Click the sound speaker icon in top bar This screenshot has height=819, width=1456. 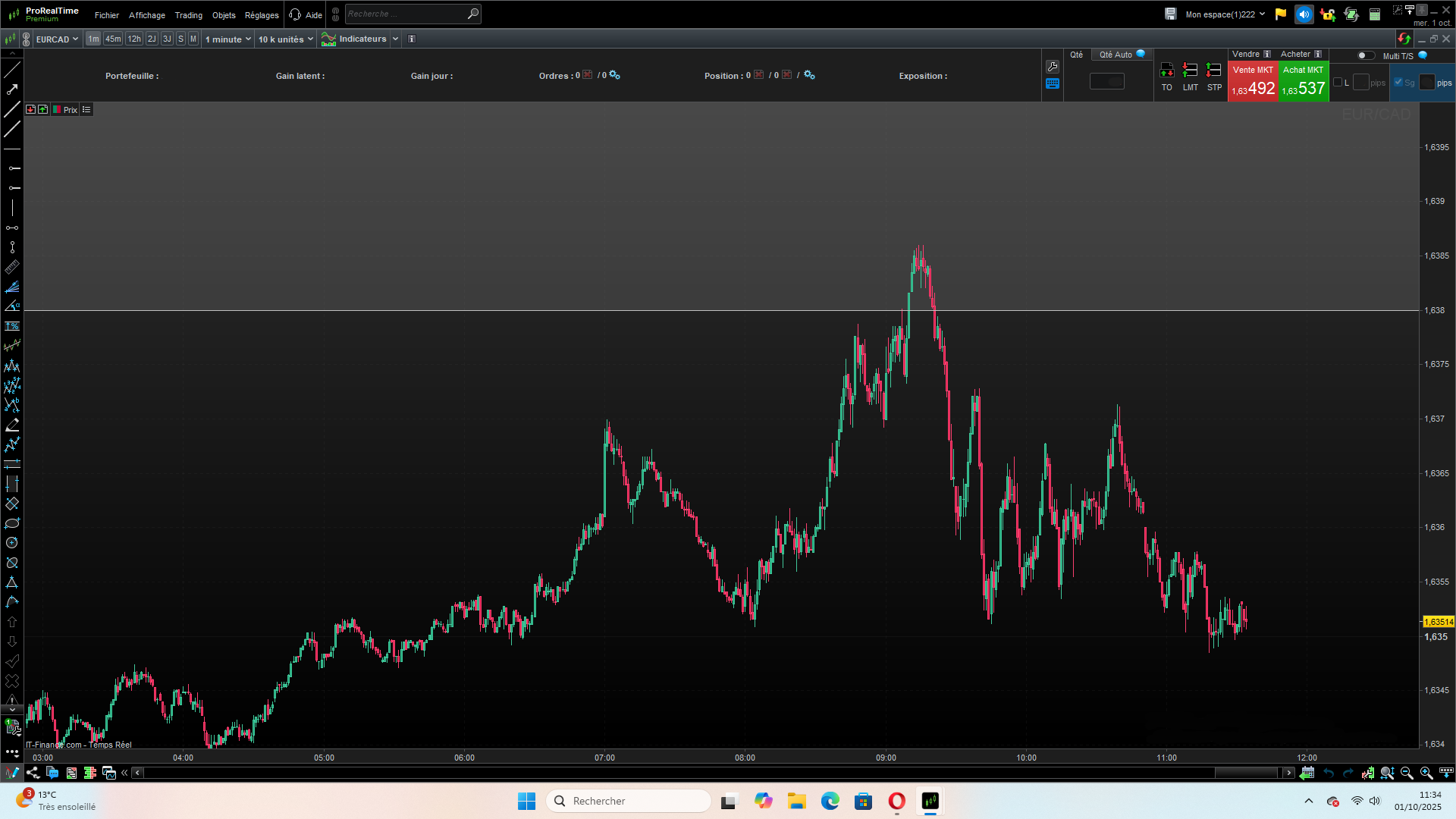pos(1304,14)
